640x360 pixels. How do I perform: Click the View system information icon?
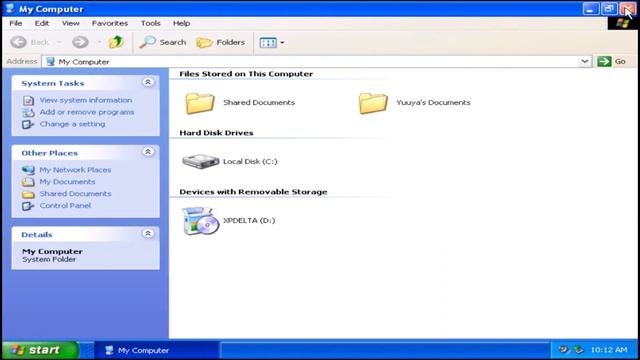pos(28,100)
